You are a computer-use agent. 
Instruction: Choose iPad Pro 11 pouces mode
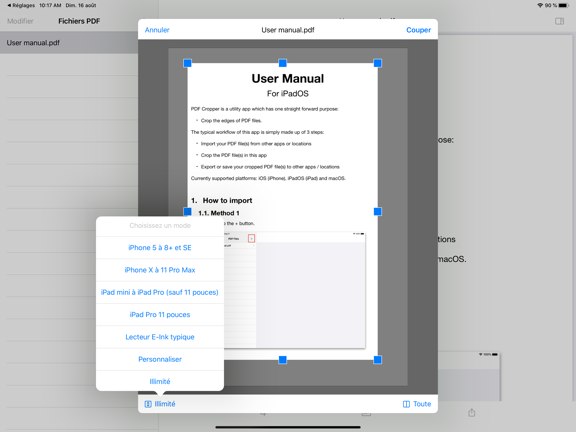(x=160, y=315)
